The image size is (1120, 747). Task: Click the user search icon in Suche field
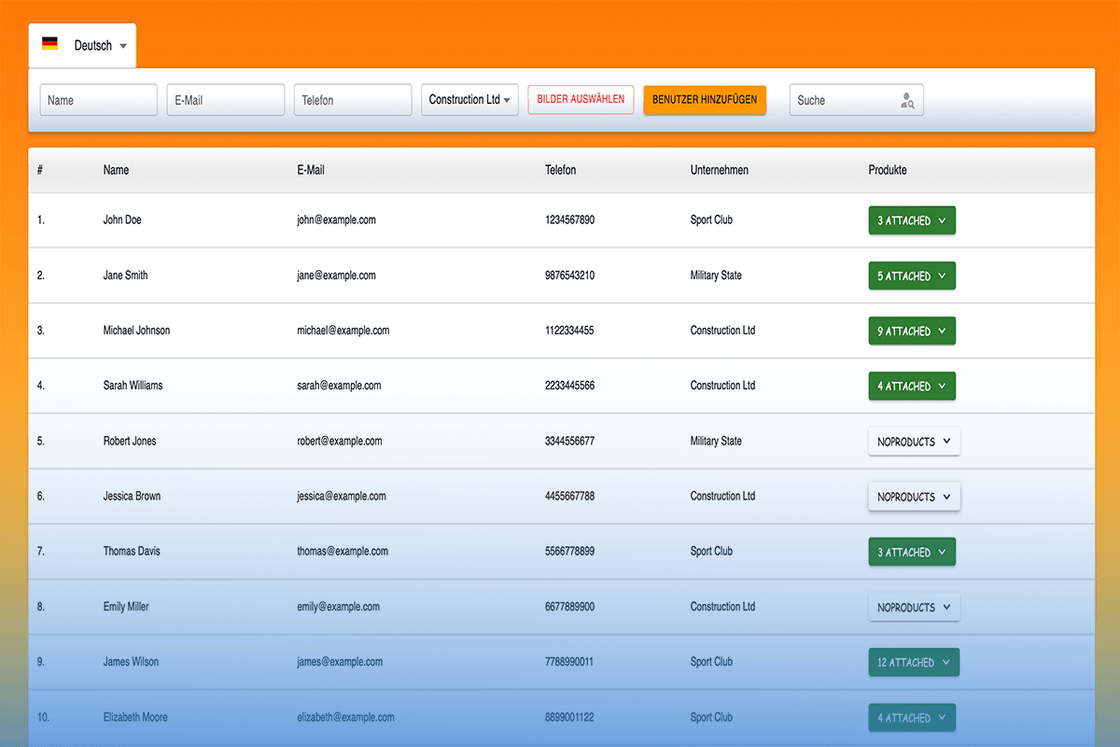906,101
